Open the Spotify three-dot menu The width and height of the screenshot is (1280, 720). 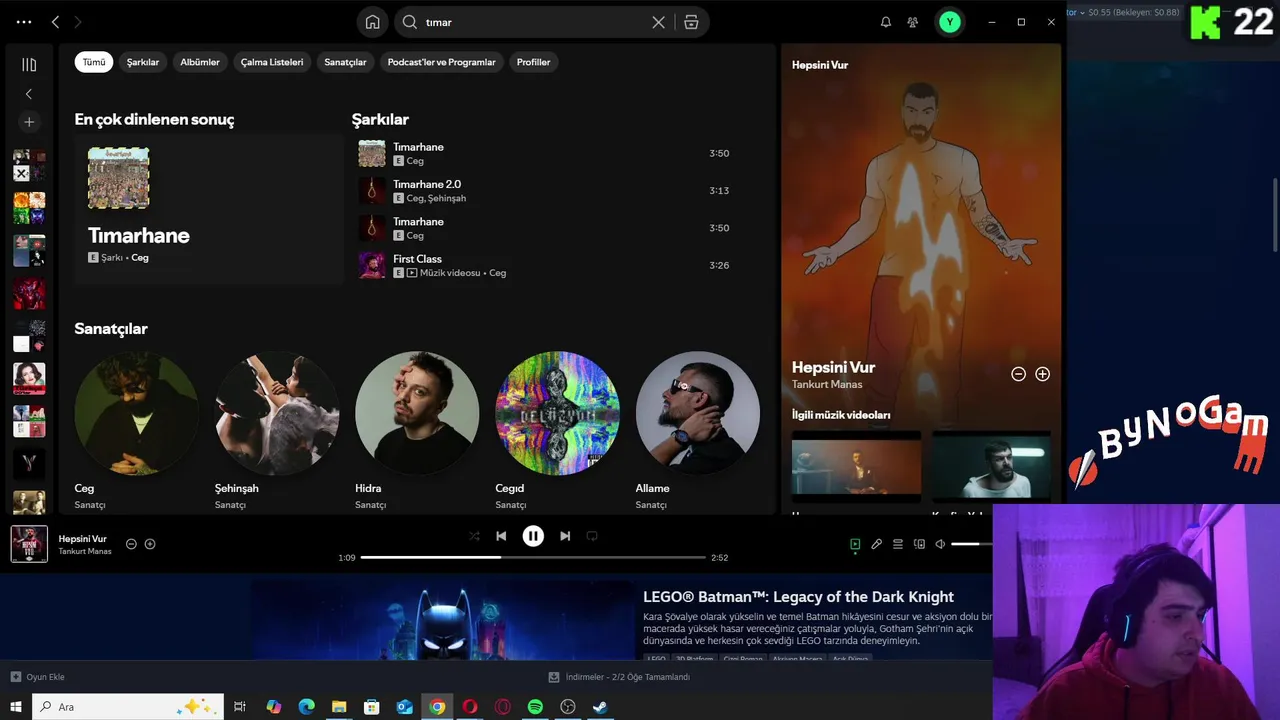coord(24,22)
